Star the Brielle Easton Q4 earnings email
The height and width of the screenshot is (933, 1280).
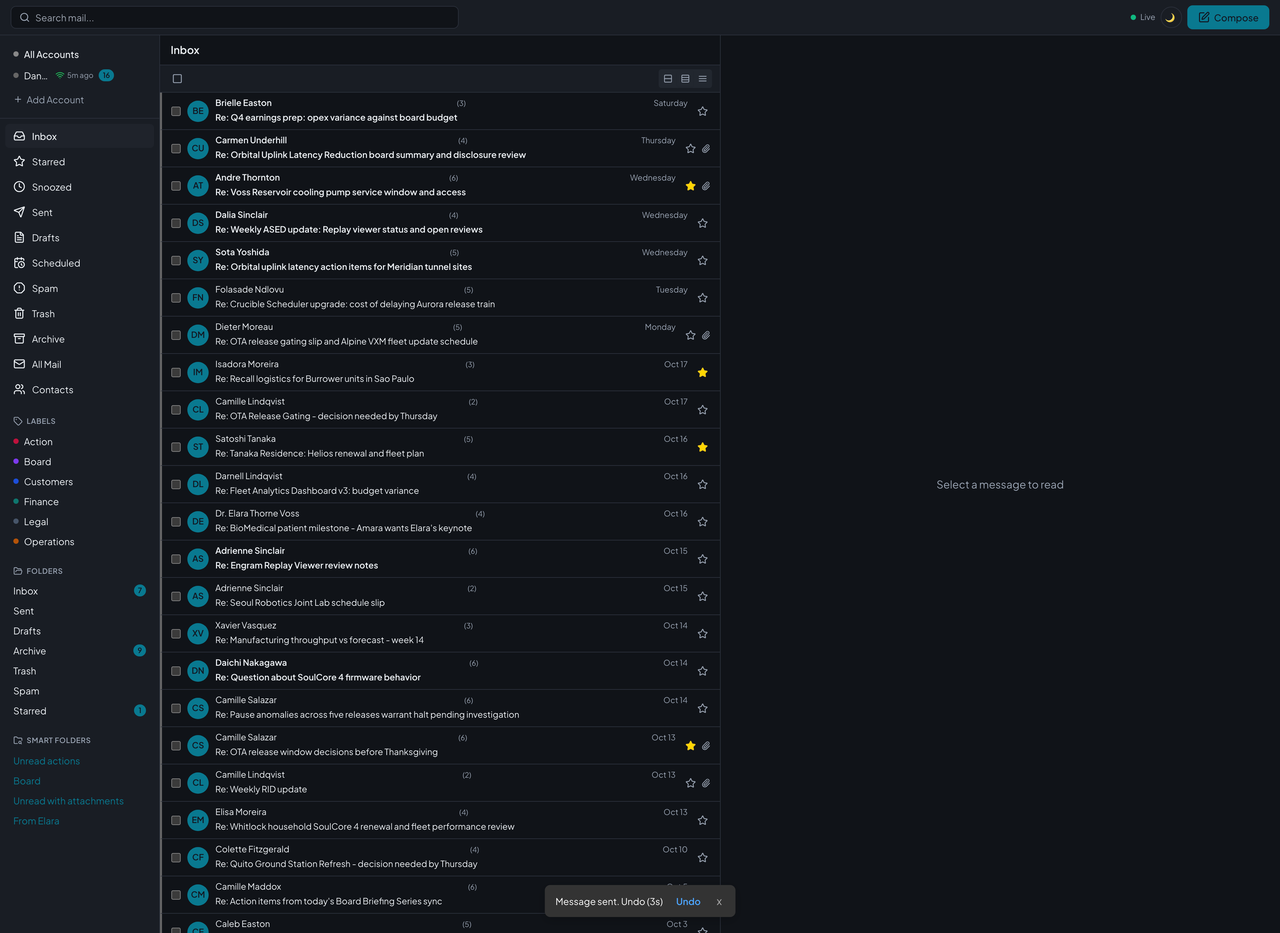pyautogui.click(x=702, y=111)
